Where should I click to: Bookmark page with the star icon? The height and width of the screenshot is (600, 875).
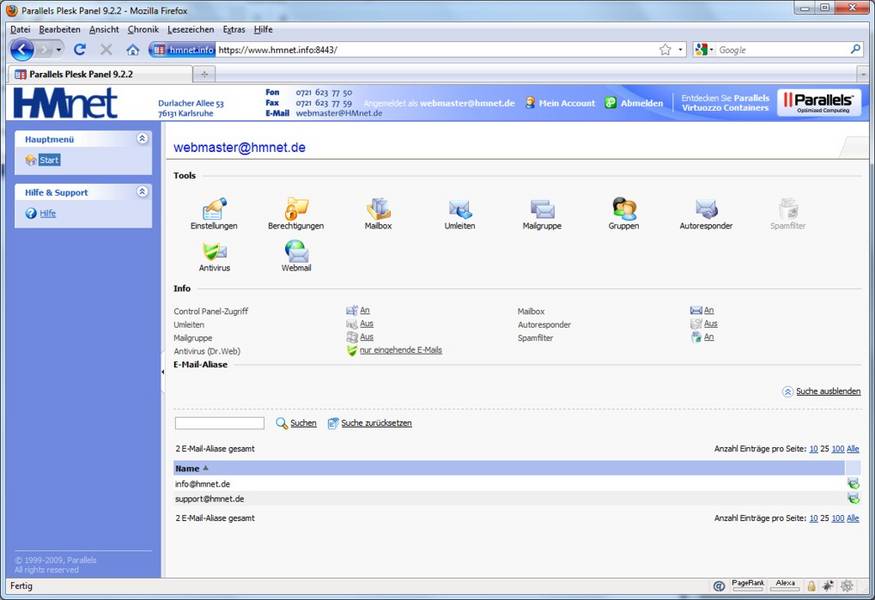point(665,50)
